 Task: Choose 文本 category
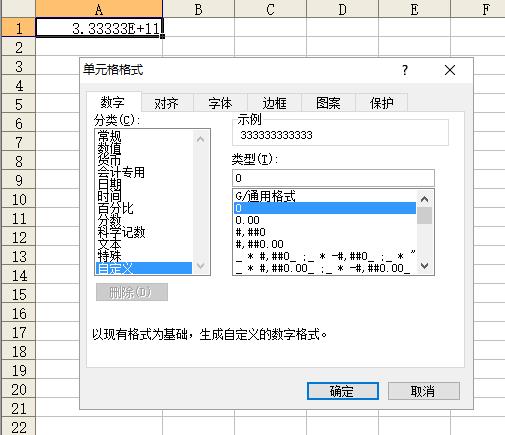144,244
